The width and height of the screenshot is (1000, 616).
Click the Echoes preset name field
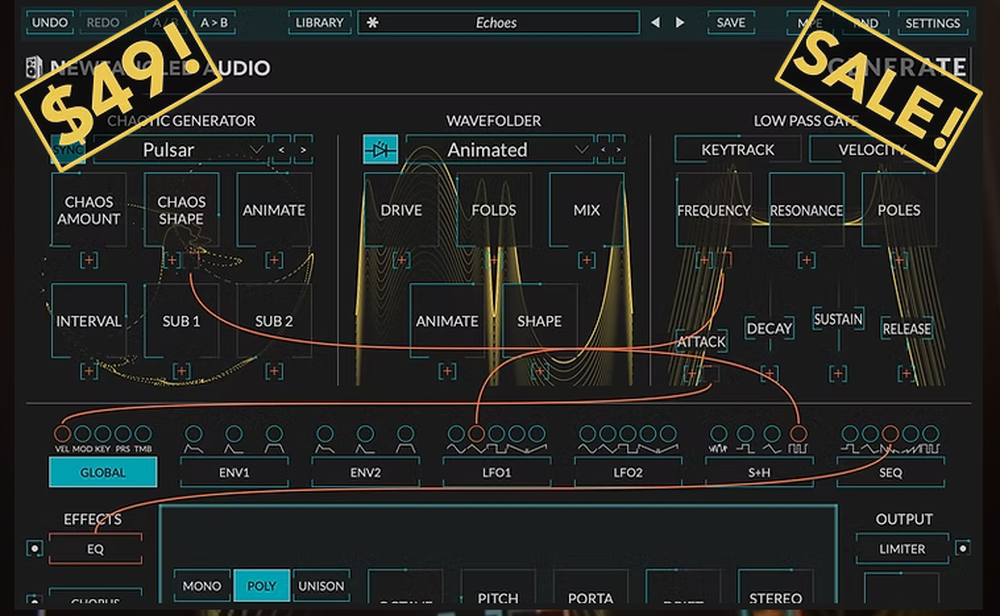pos(499,22)
